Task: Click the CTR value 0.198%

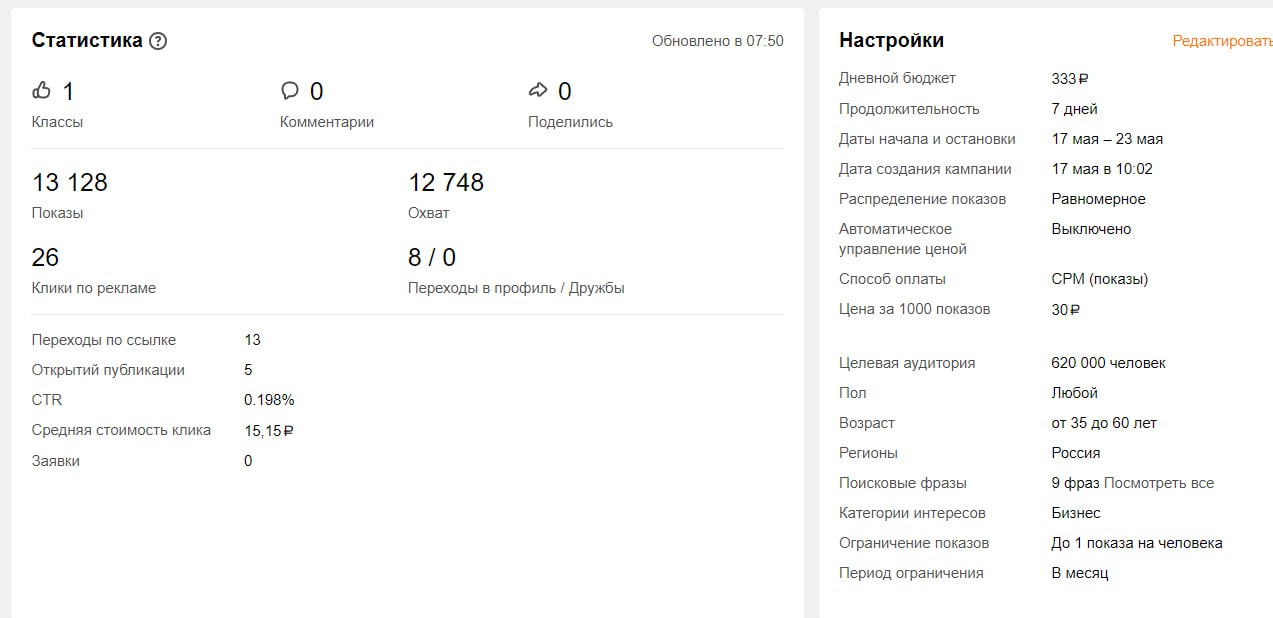Action: tap(269, 400)
